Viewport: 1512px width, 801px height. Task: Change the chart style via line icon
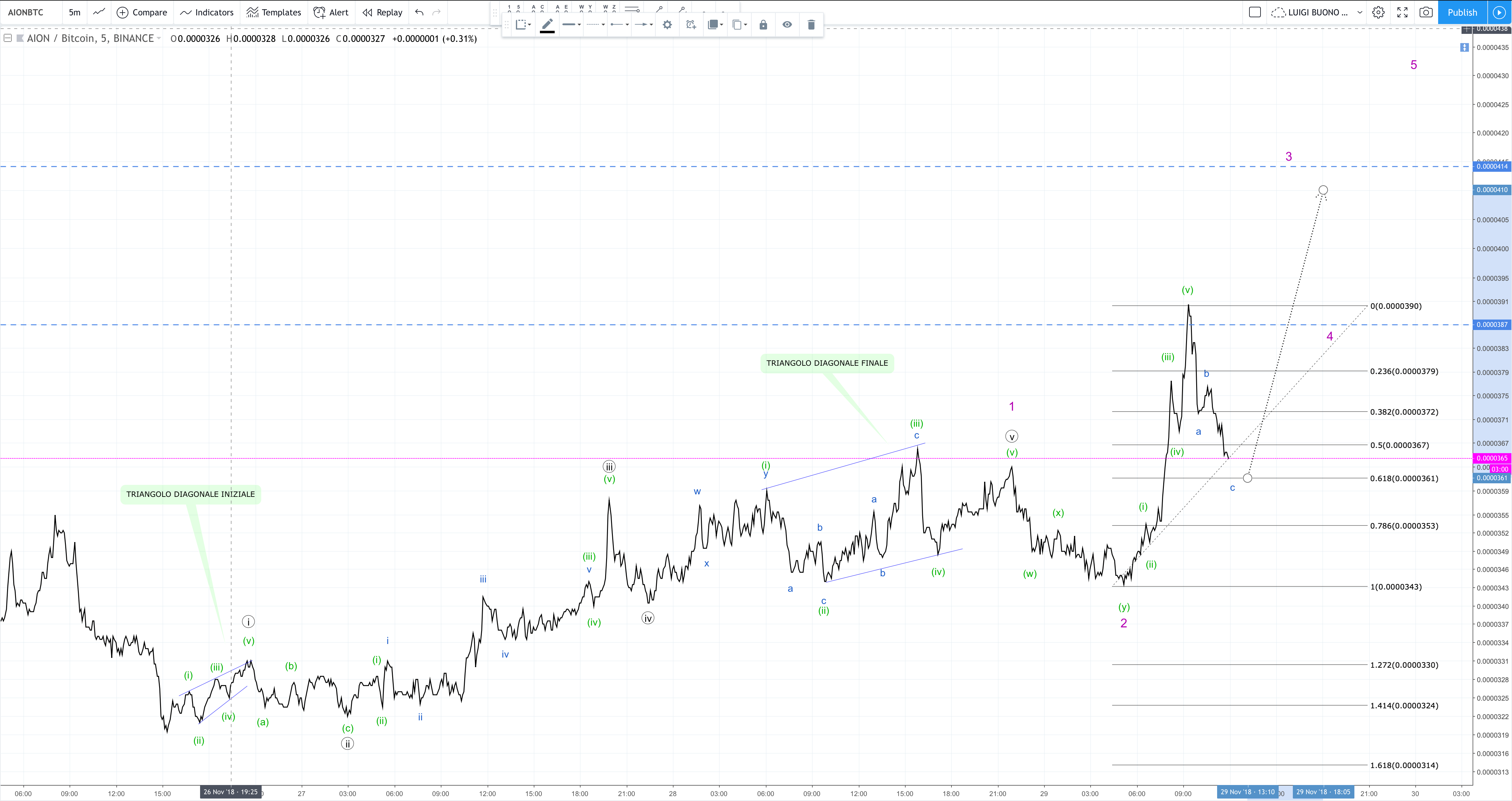coord(99,12)
